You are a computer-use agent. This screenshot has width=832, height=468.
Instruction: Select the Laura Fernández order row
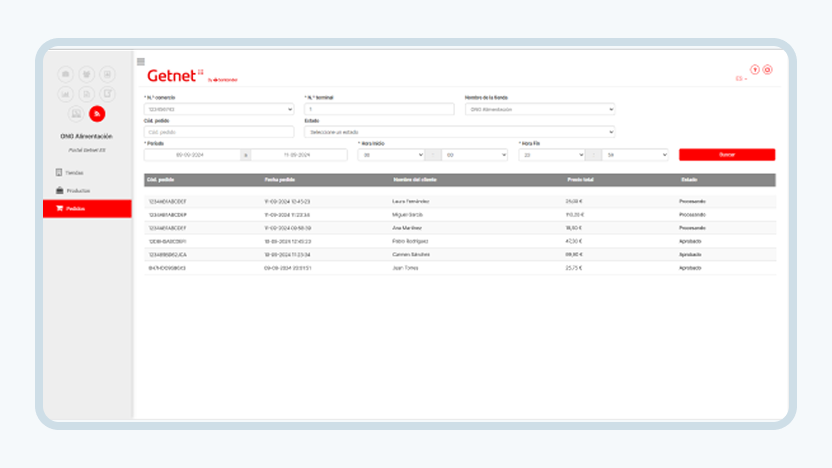(460, 202)
